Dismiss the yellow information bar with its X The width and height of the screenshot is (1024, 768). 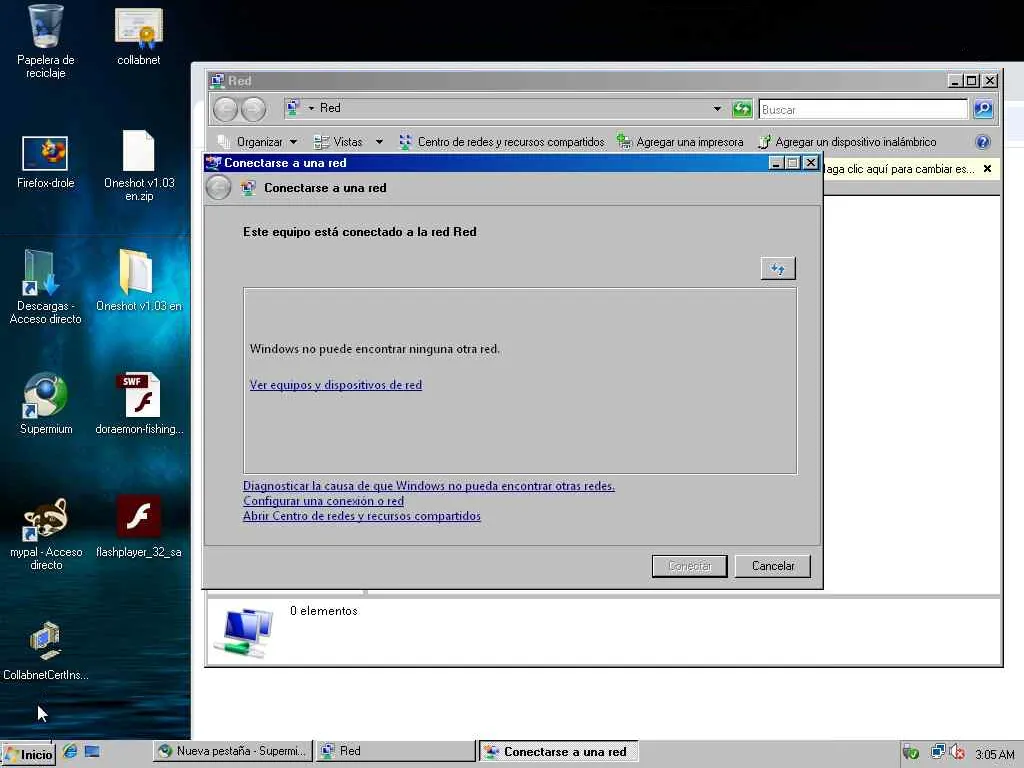tap(987, 168)
